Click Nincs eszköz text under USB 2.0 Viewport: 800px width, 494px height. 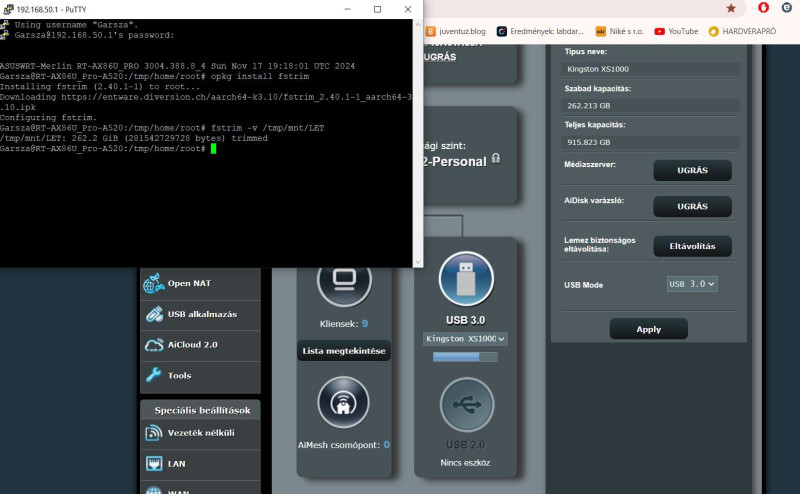[465, 463]
